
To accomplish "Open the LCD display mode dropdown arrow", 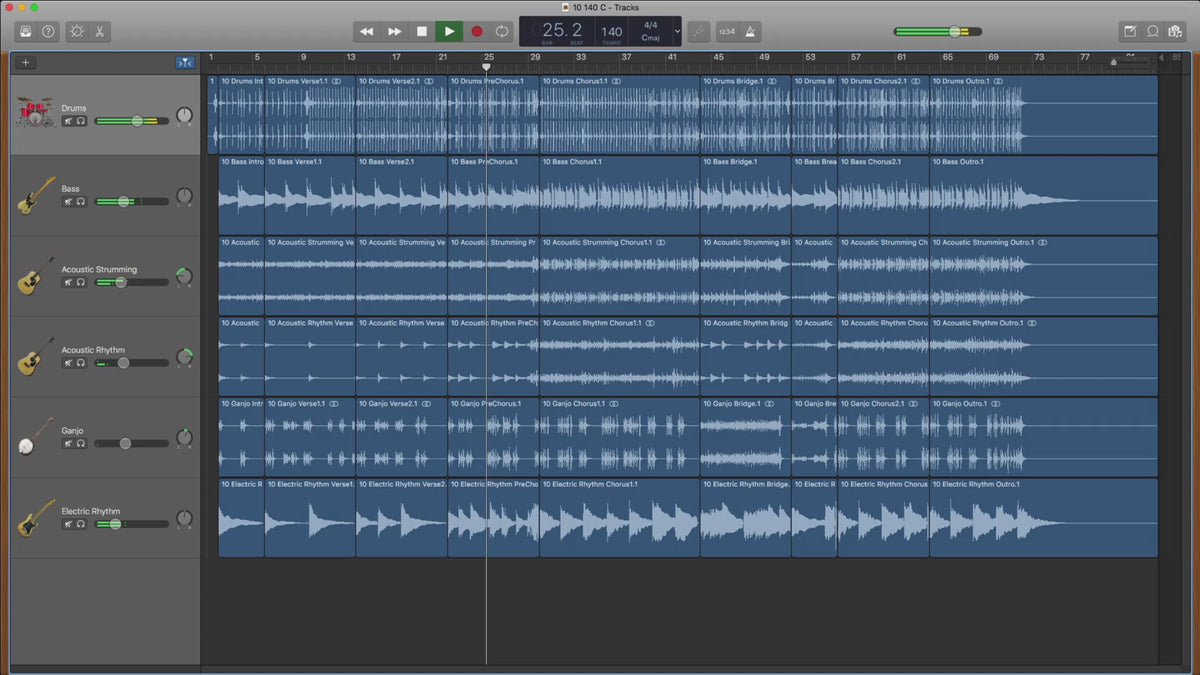I will pos(677,31).
